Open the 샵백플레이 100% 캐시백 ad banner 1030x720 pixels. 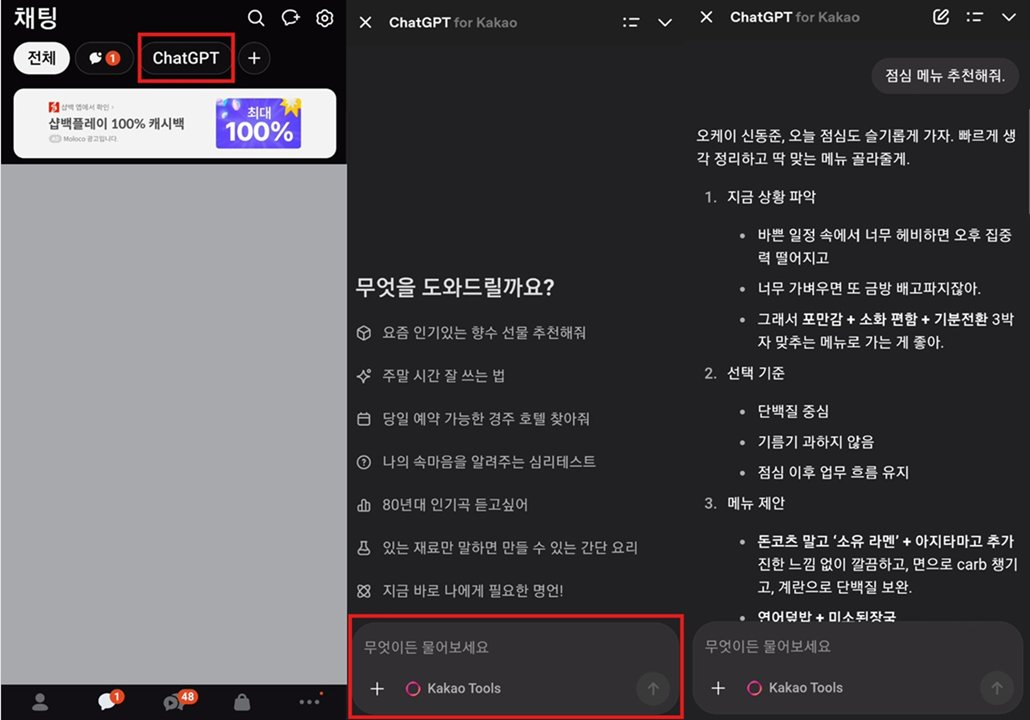[175, 124]
